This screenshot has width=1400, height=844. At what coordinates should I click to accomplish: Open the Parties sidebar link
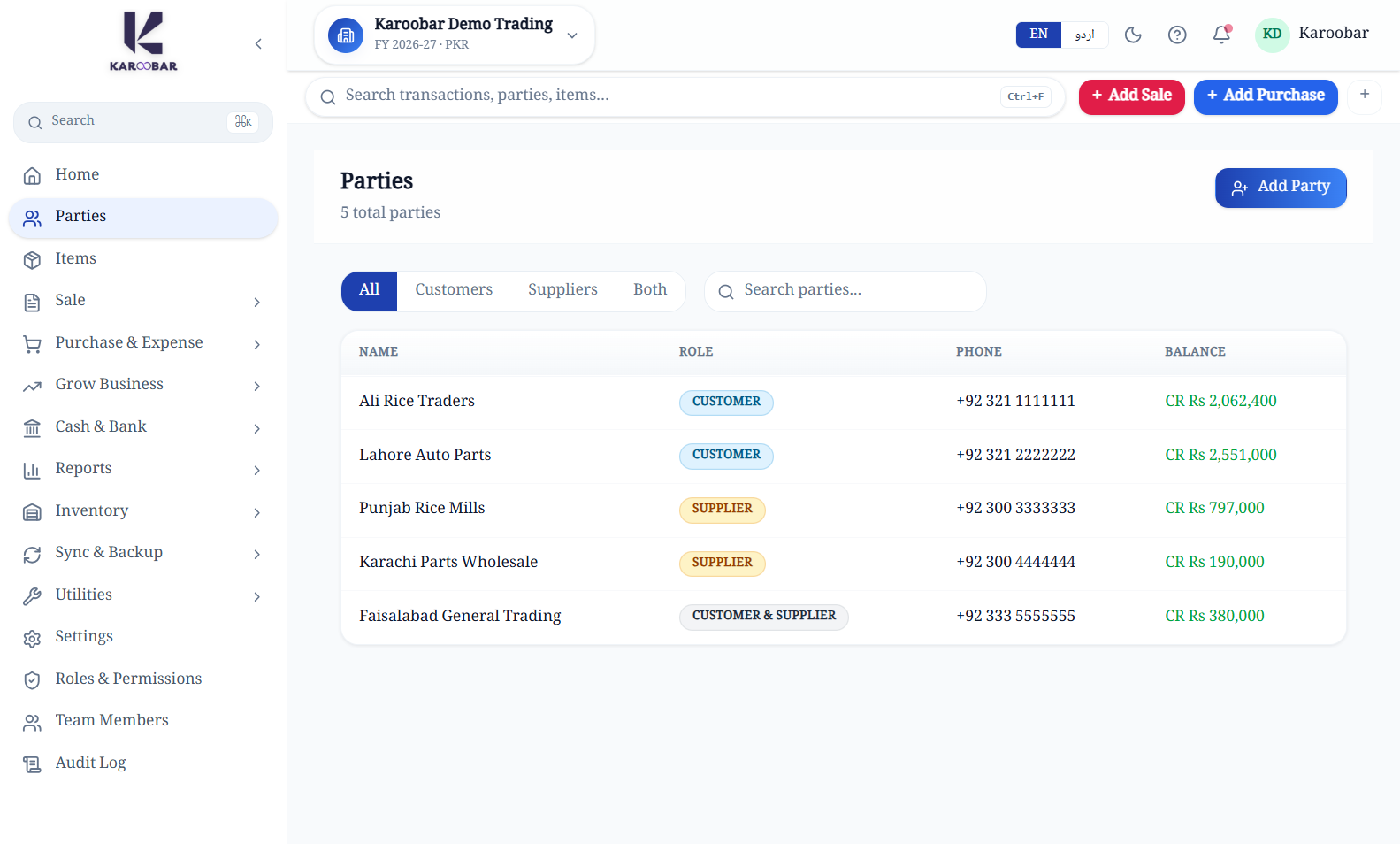coord(143,218)
